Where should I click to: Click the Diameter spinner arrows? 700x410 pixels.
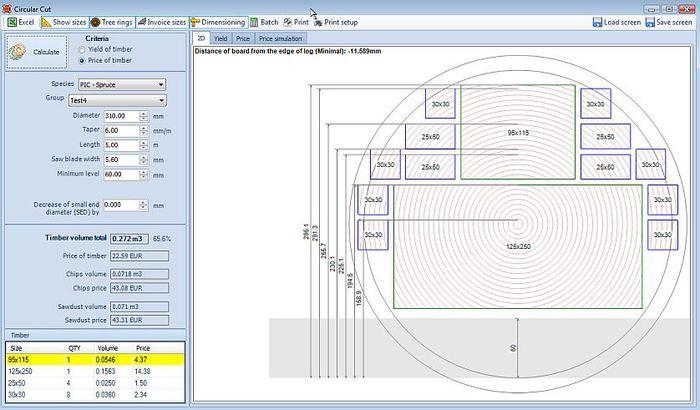coord(143,115)
